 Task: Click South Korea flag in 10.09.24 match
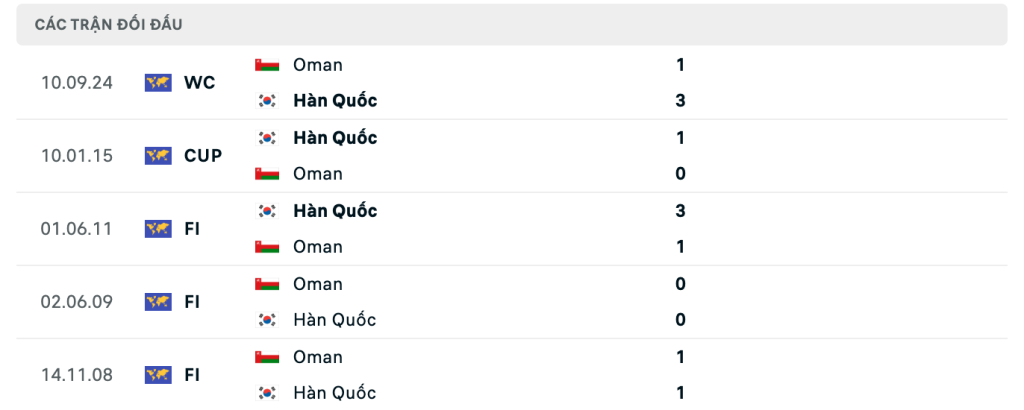tap(267, 101)
